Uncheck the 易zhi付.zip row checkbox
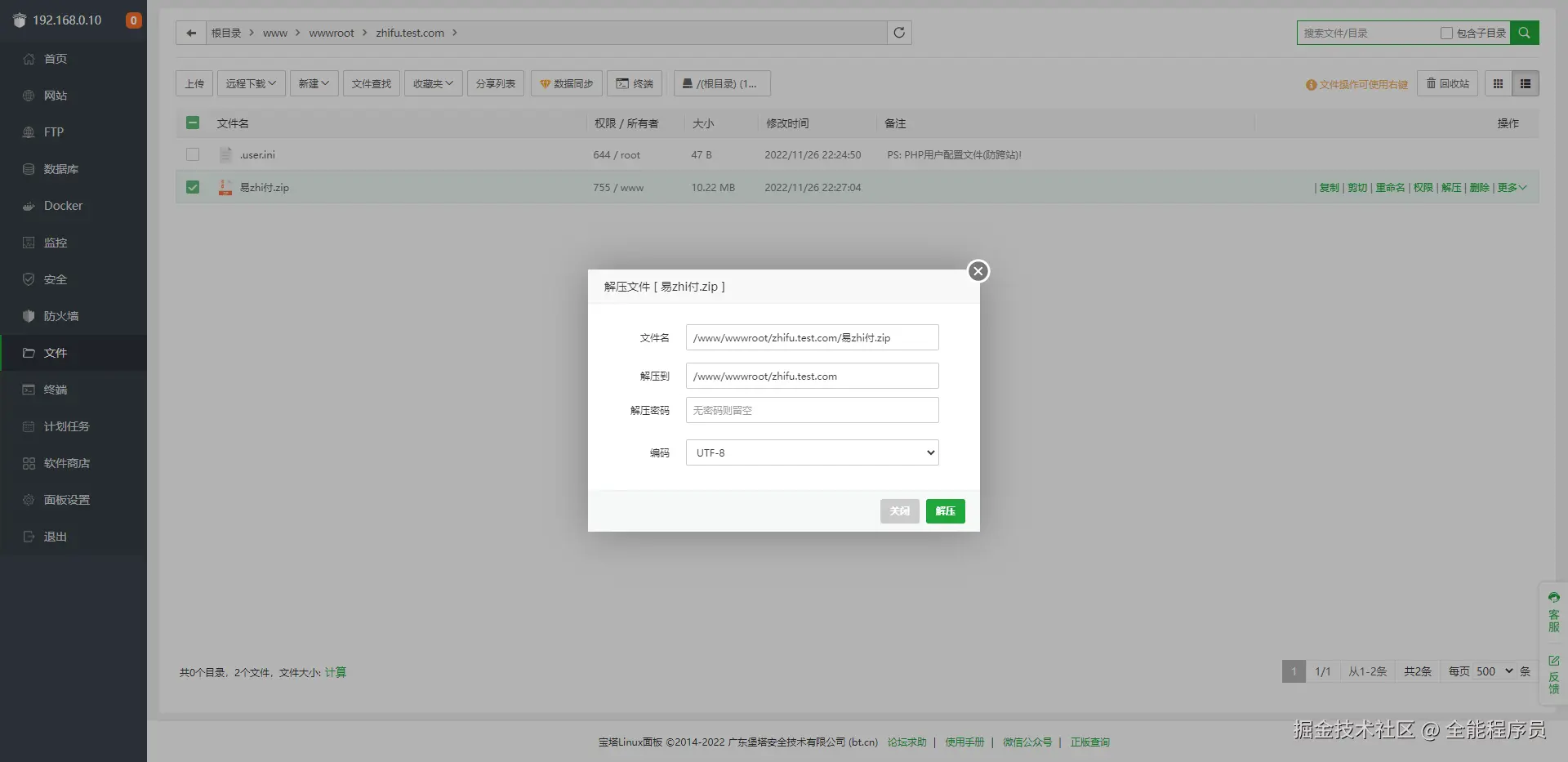Screen dimensions: 1568x762 193,187
